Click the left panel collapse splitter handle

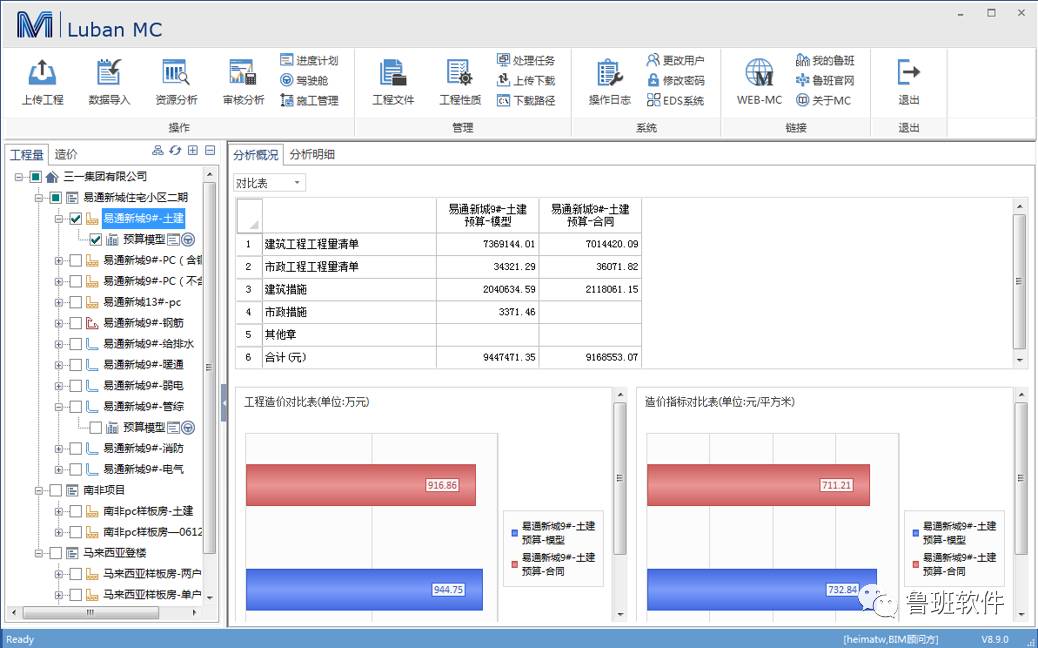[224, 402]
